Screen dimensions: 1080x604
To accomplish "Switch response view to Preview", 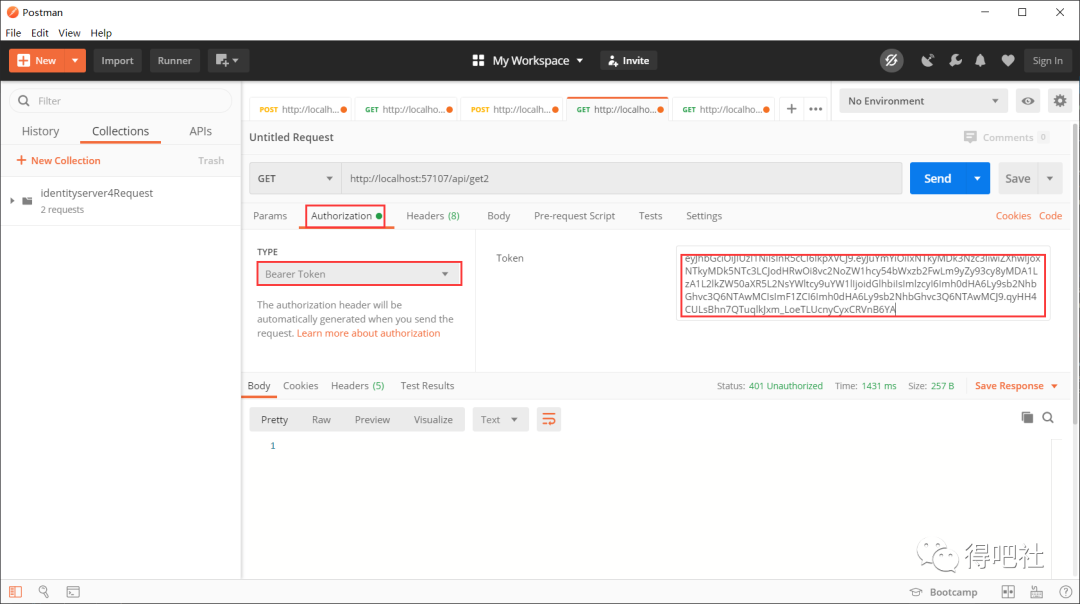I will (372, 419).
